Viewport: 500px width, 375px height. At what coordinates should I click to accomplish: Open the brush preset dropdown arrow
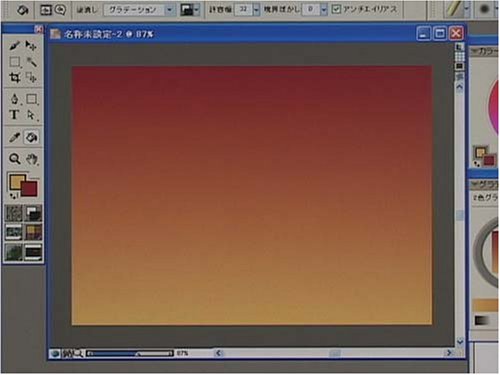click(467, 9)
